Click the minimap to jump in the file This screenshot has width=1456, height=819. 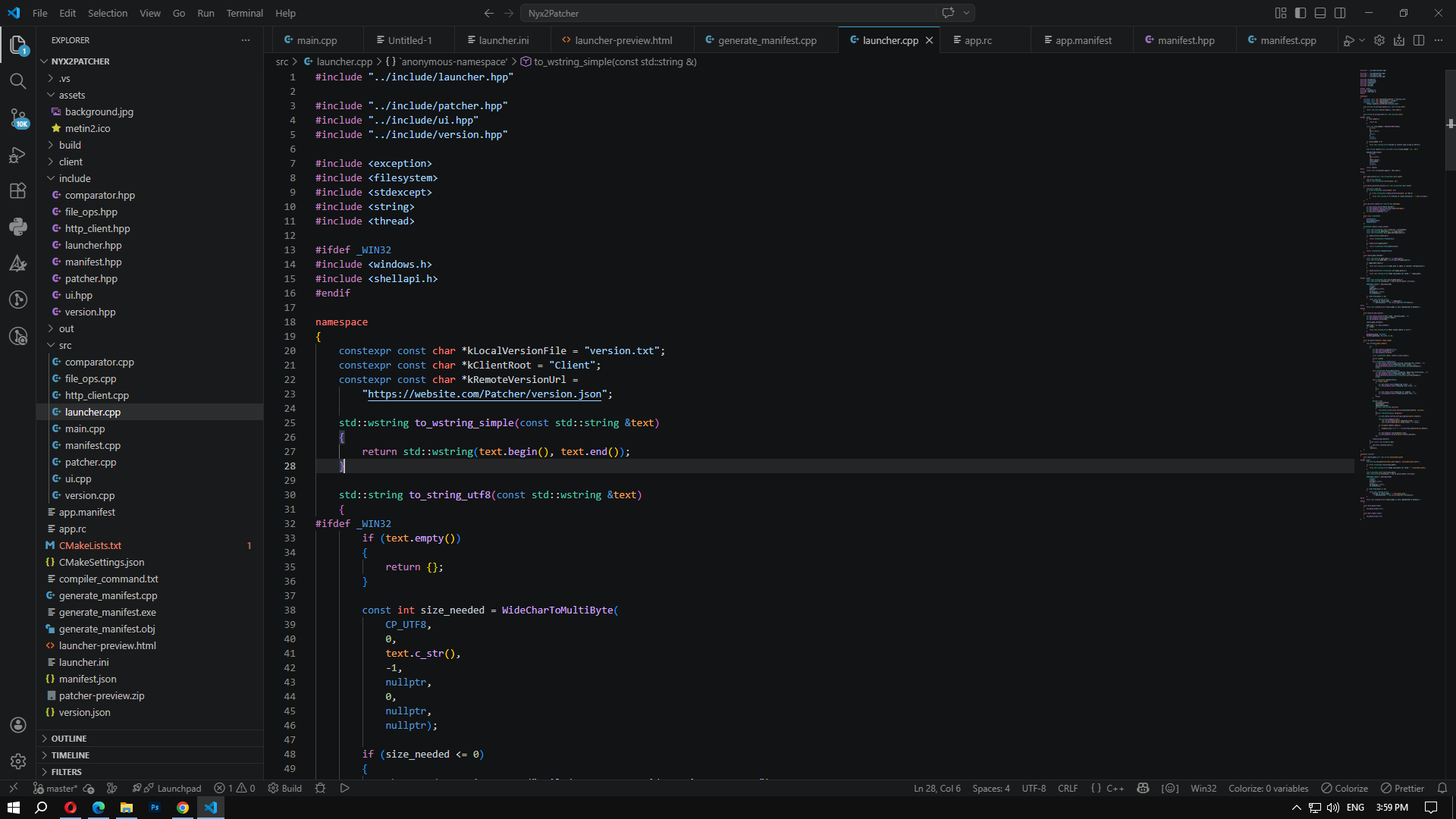tap(1395, 303)
